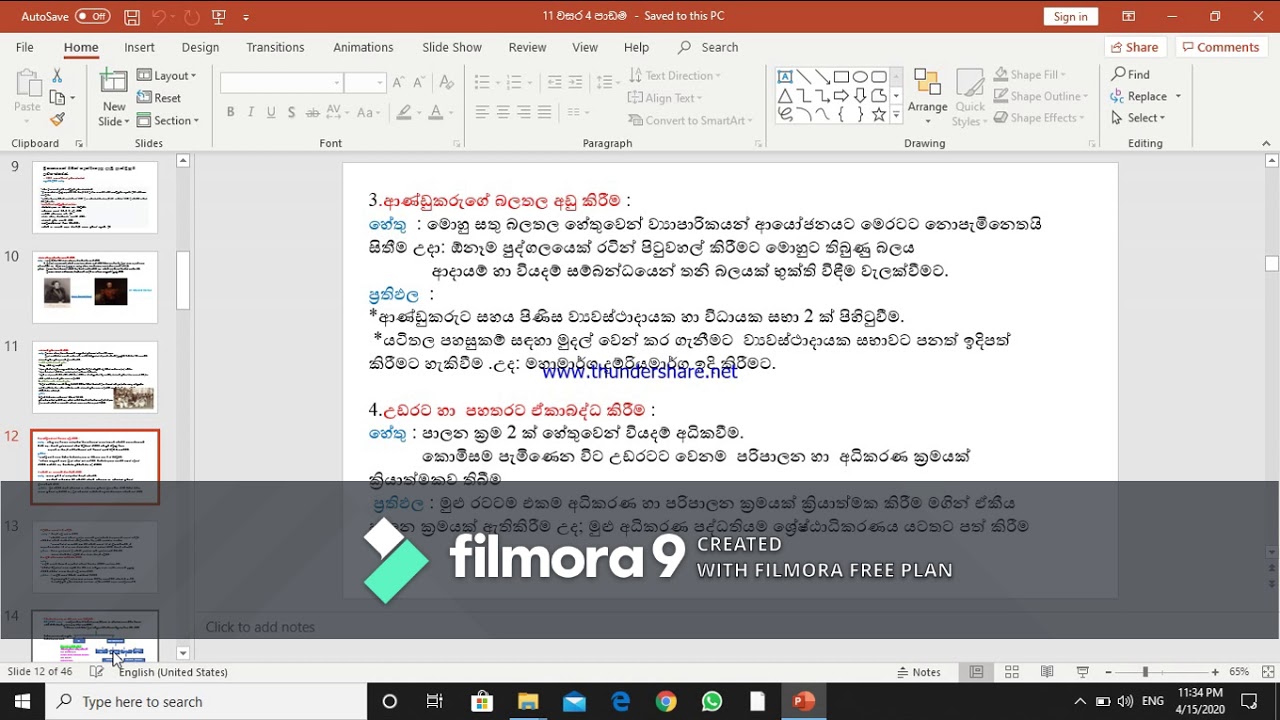This screenshot has width=1280, height=720.
Task: Click the Clear All Formatting icon
Action: click(x=445, y=82)
